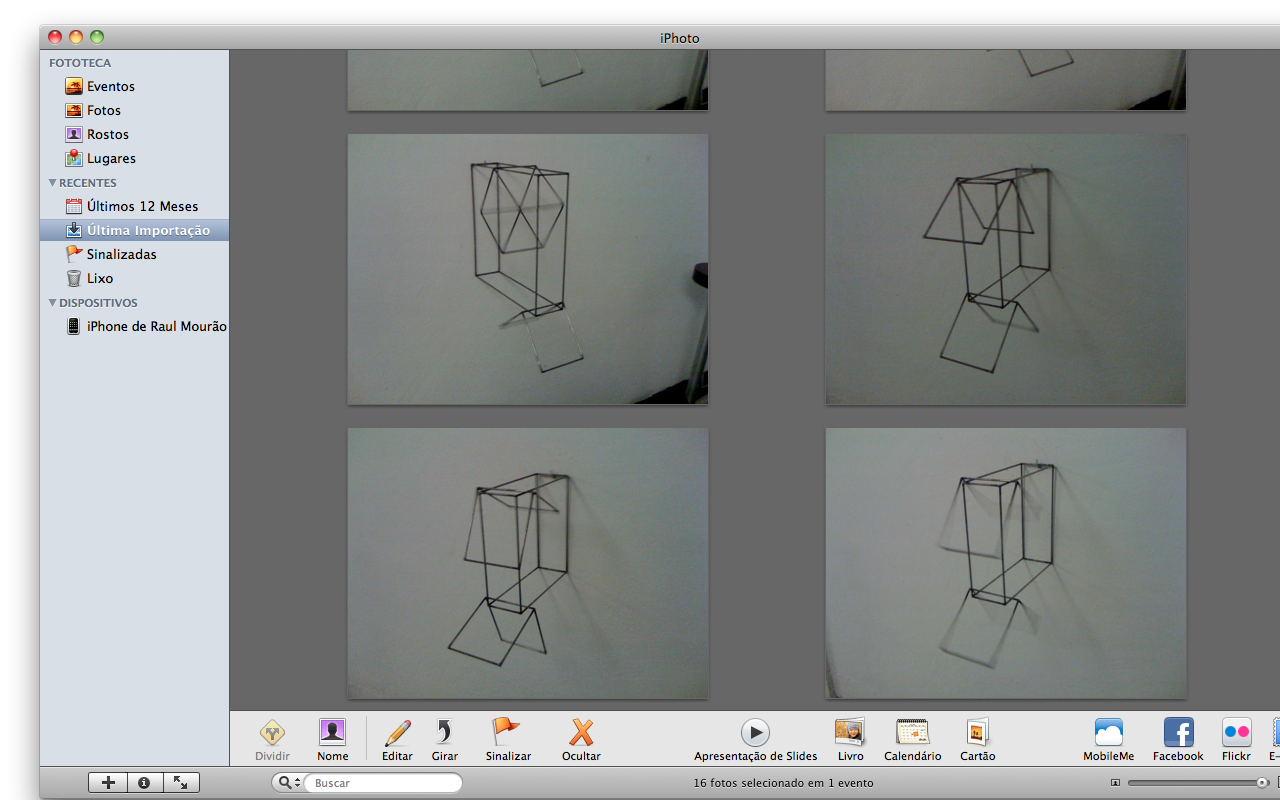Create a Calendário project
Image resolution: width=1280 pixels, height=800 pixels.
(x=912, y=733)
